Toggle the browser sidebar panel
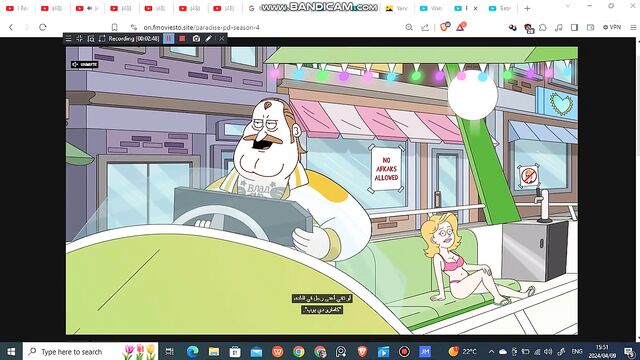Screen dimensions: 640x360 click(x=574, y=27)
